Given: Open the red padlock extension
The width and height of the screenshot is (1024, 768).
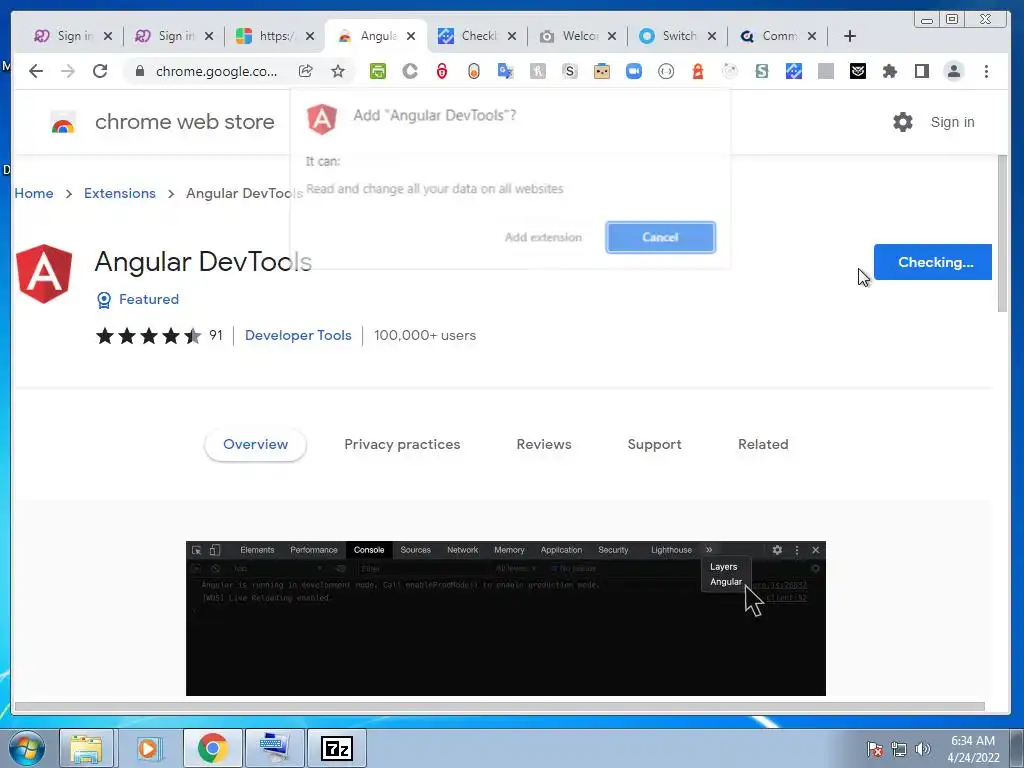Looking at the screenshot, I should (442, 71).
